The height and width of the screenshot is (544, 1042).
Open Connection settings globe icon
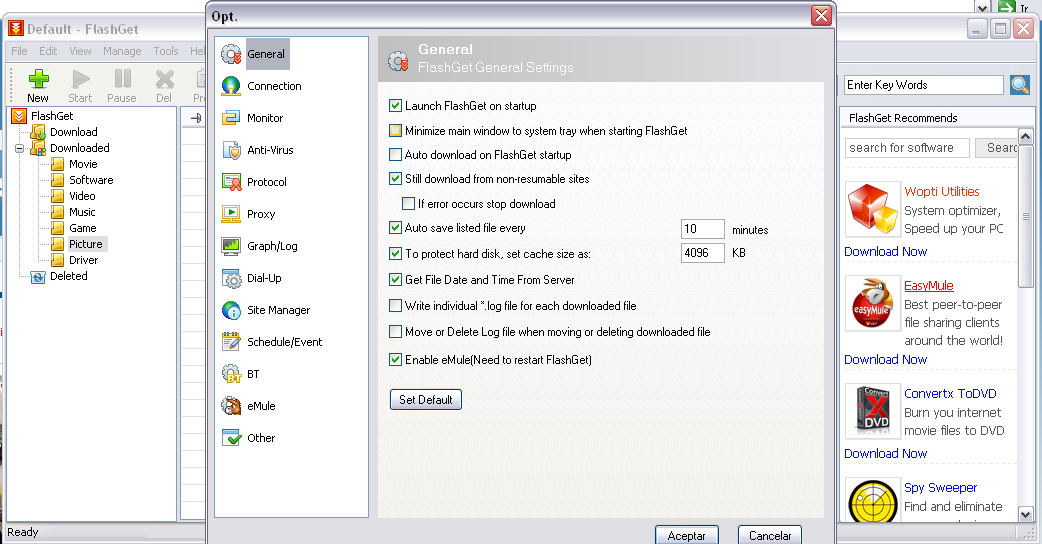pyautogui.click(x=231, y=86)
